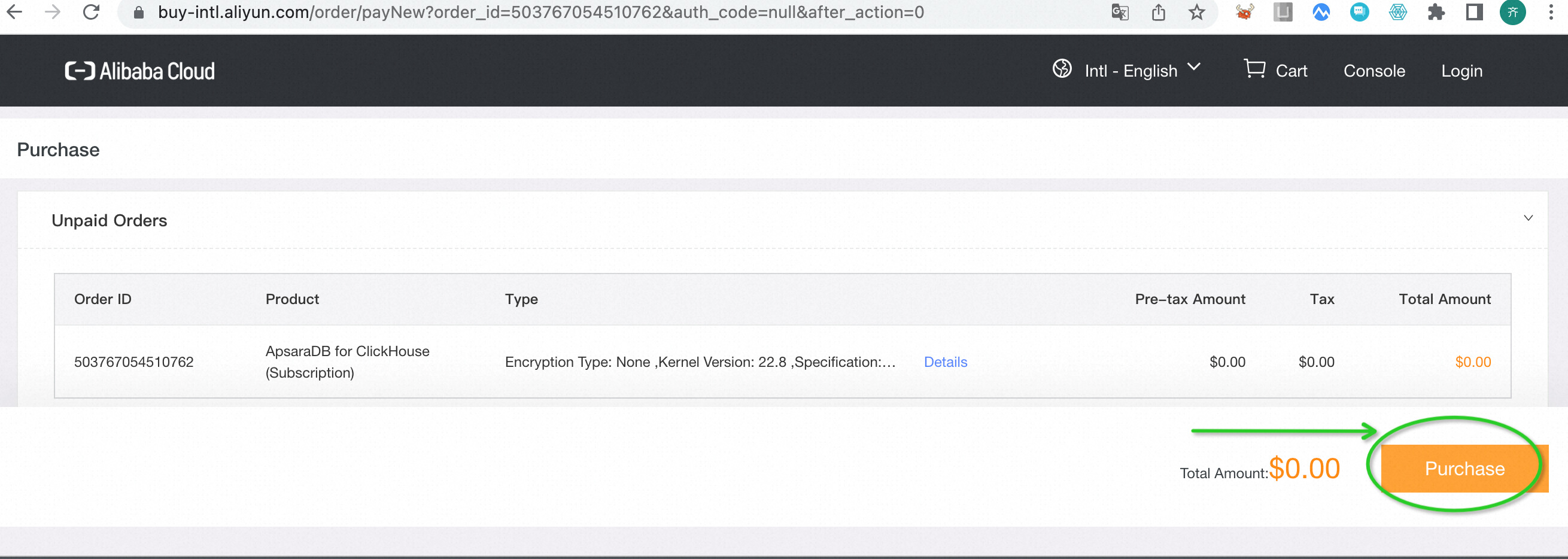Click the Alibaba Cloud logo

(x=139, y=71)
